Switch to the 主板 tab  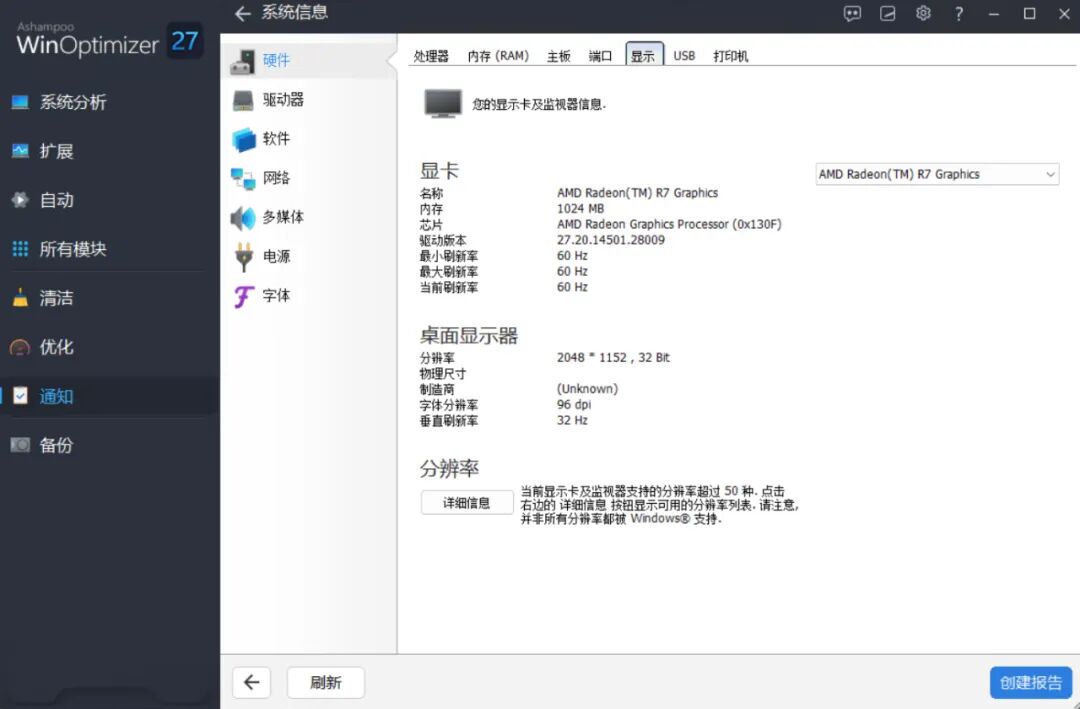pyautogui.click(x=559, y=56)
